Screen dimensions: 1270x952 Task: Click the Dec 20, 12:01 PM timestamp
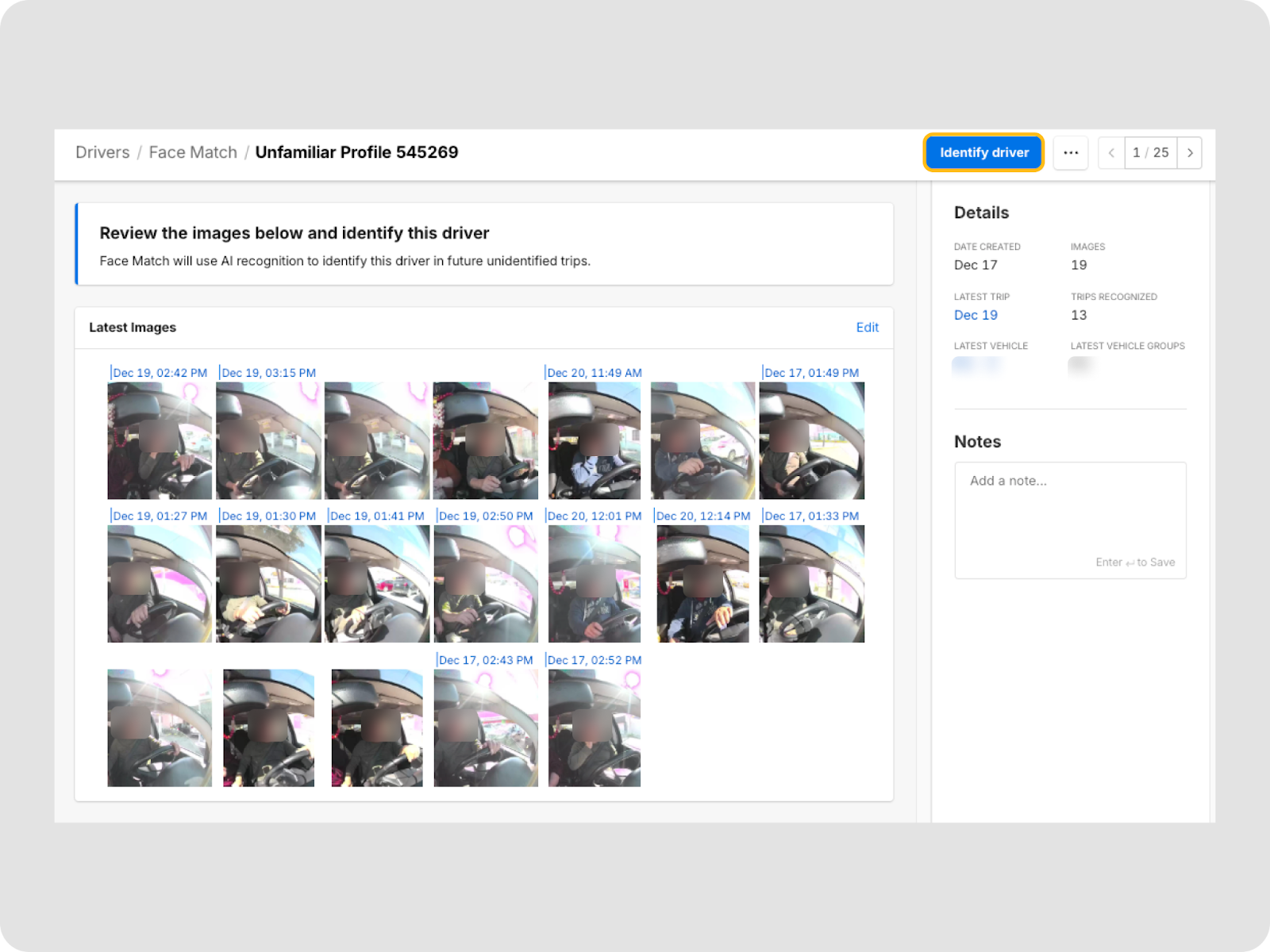(x=595, y=516)
